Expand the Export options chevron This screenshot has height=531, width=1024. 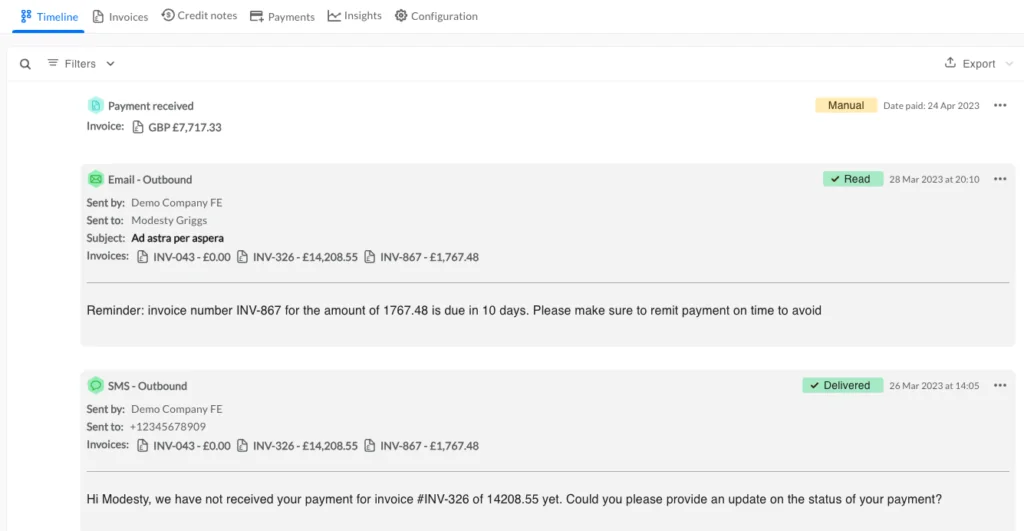1009,63
